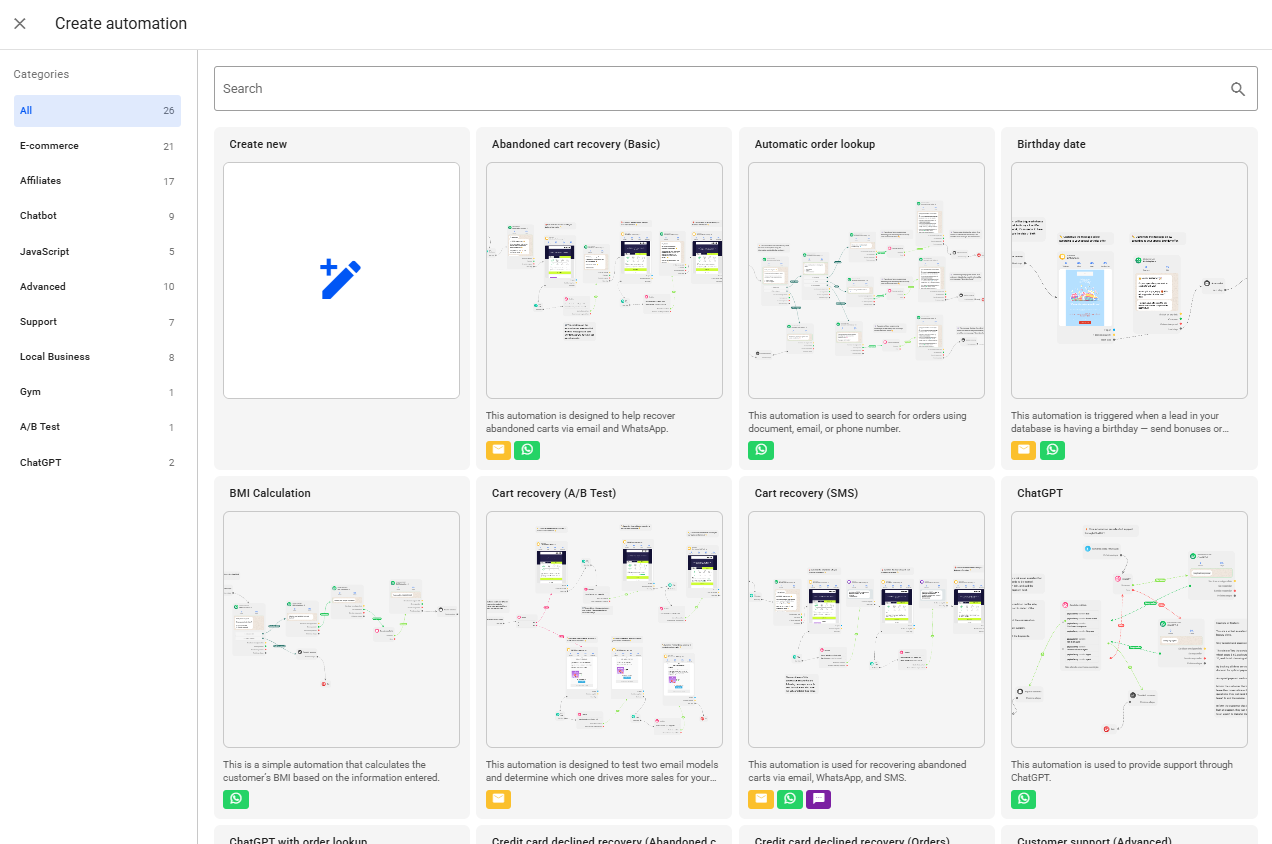
Task: Click email icon under Abandoned cart recovery (Basic)
Action: (x=498, y=450)
